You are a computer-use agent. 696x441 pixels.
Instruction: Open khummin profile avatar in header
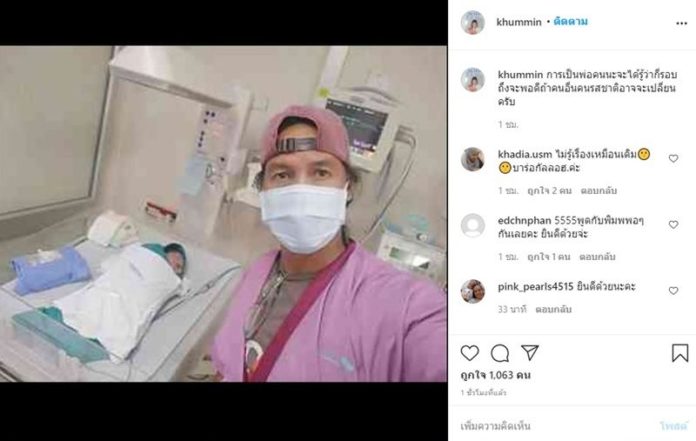[x=472, y=22]
